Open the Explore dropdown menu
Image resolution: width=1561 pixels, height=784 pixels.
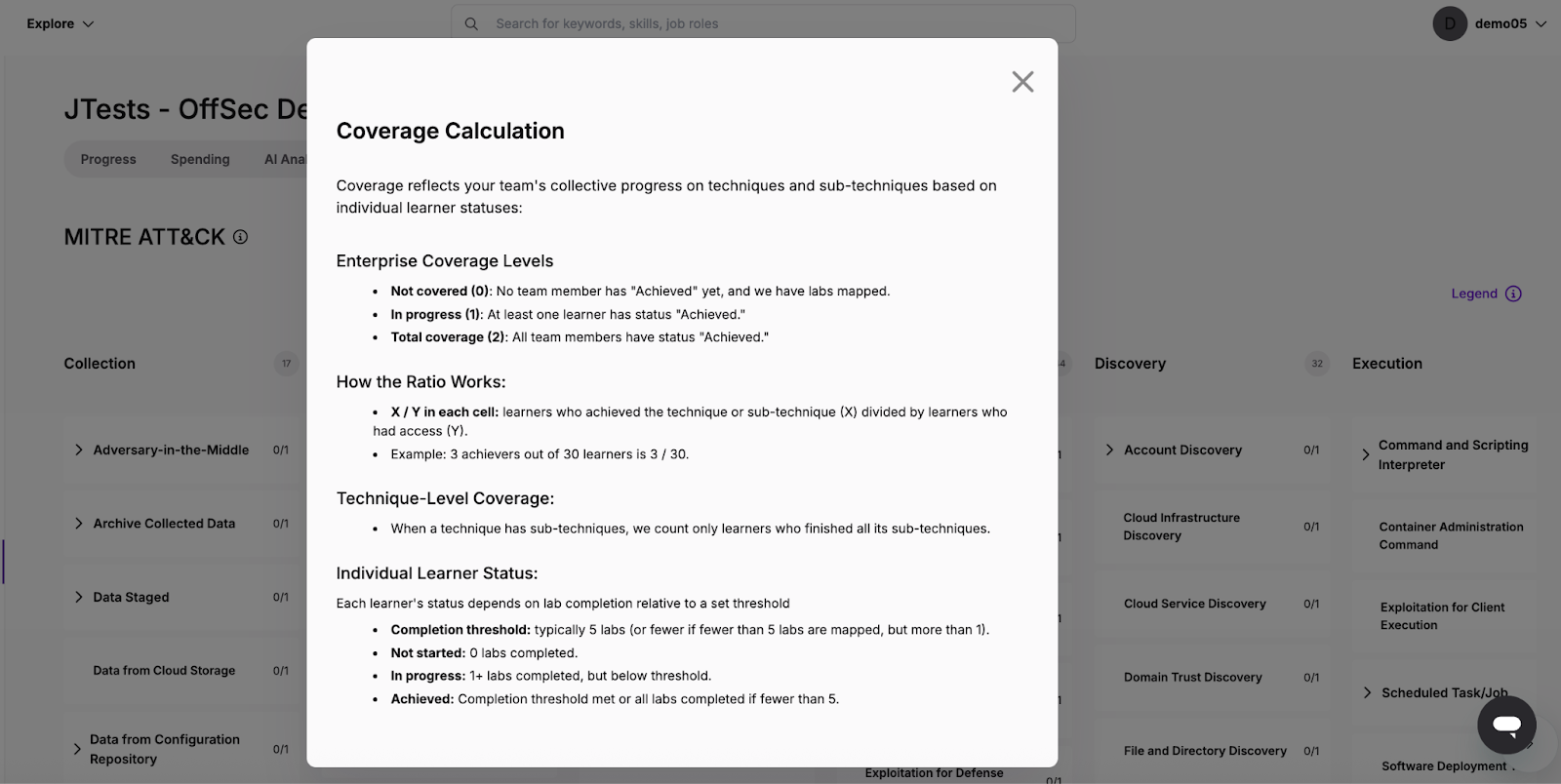60,23
